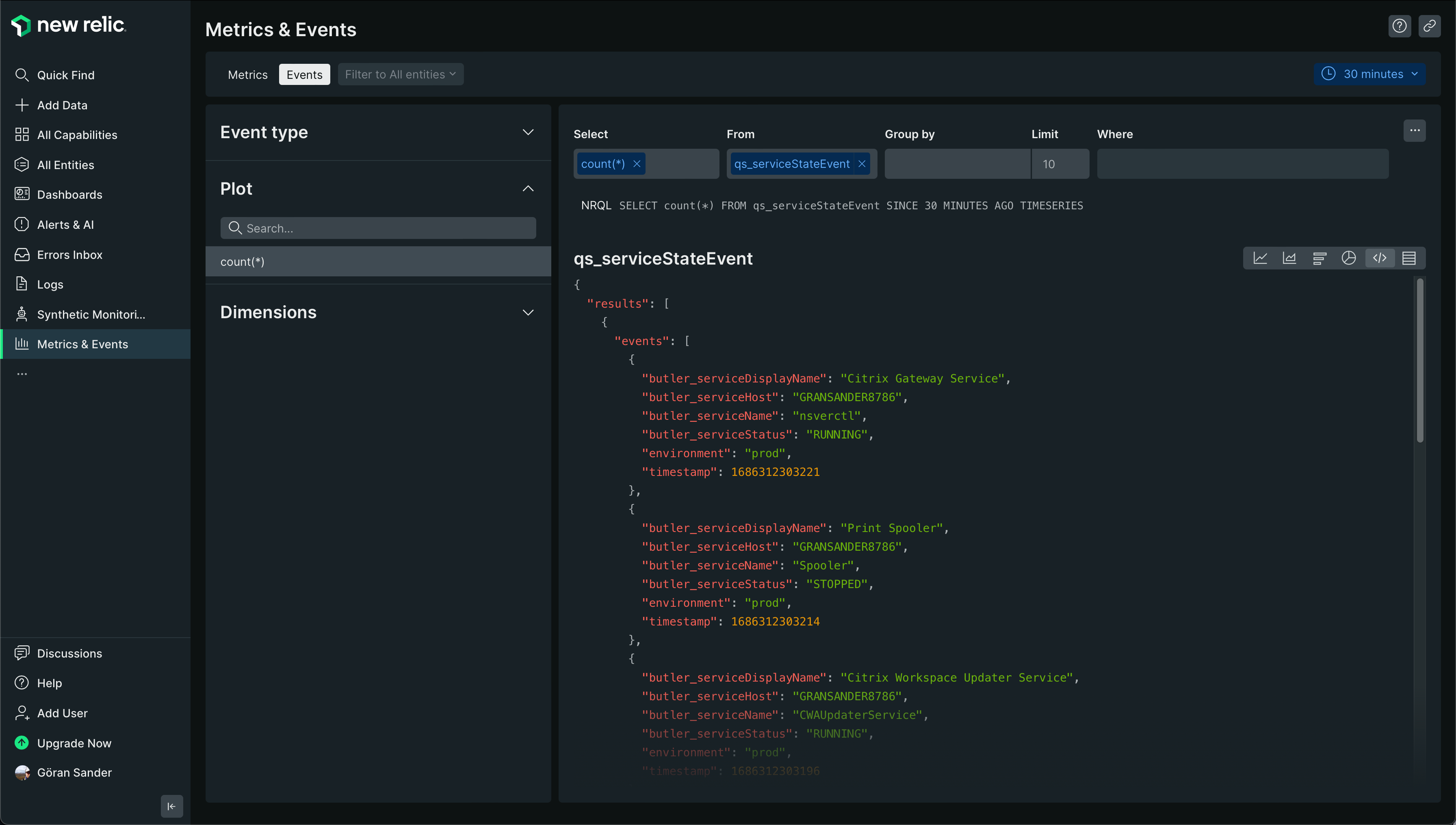This screenshot has height=825, width=1456.
Task: Open the help question mark icon
Action: (x=1400, y=26)
